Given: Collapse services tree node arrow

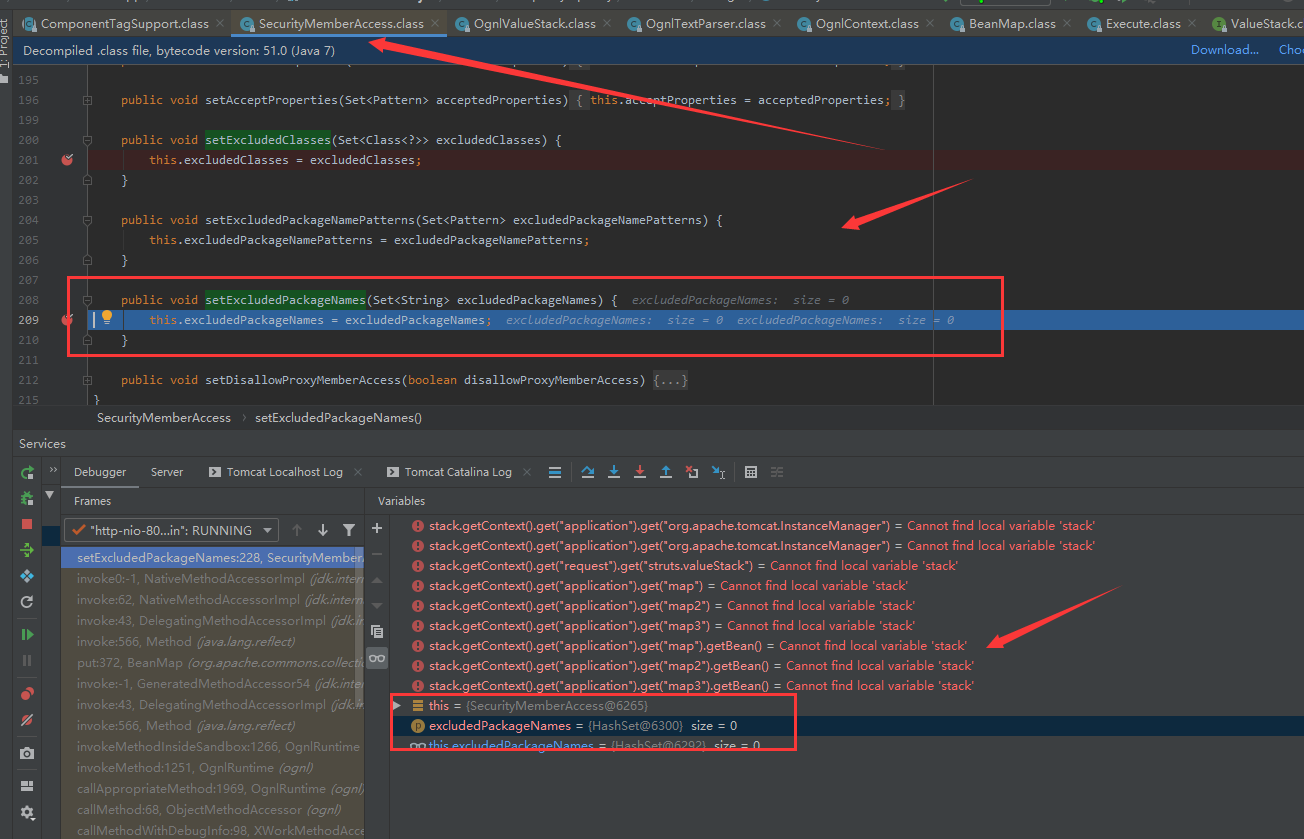Looking at the screenshot, I should (50, 494).
